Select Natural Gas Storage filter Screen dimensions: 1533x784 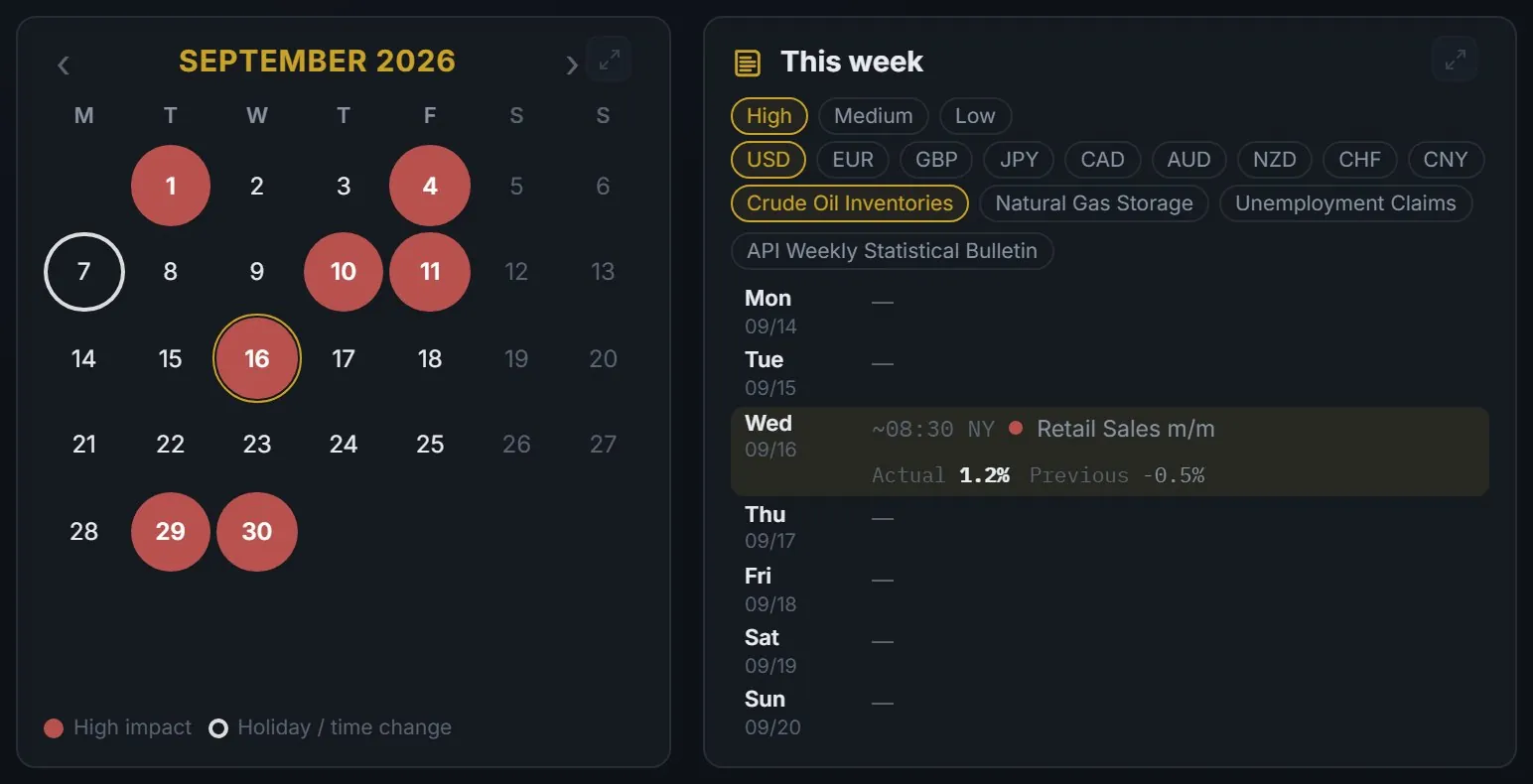pyautogui.click(x=1094, y=203)
